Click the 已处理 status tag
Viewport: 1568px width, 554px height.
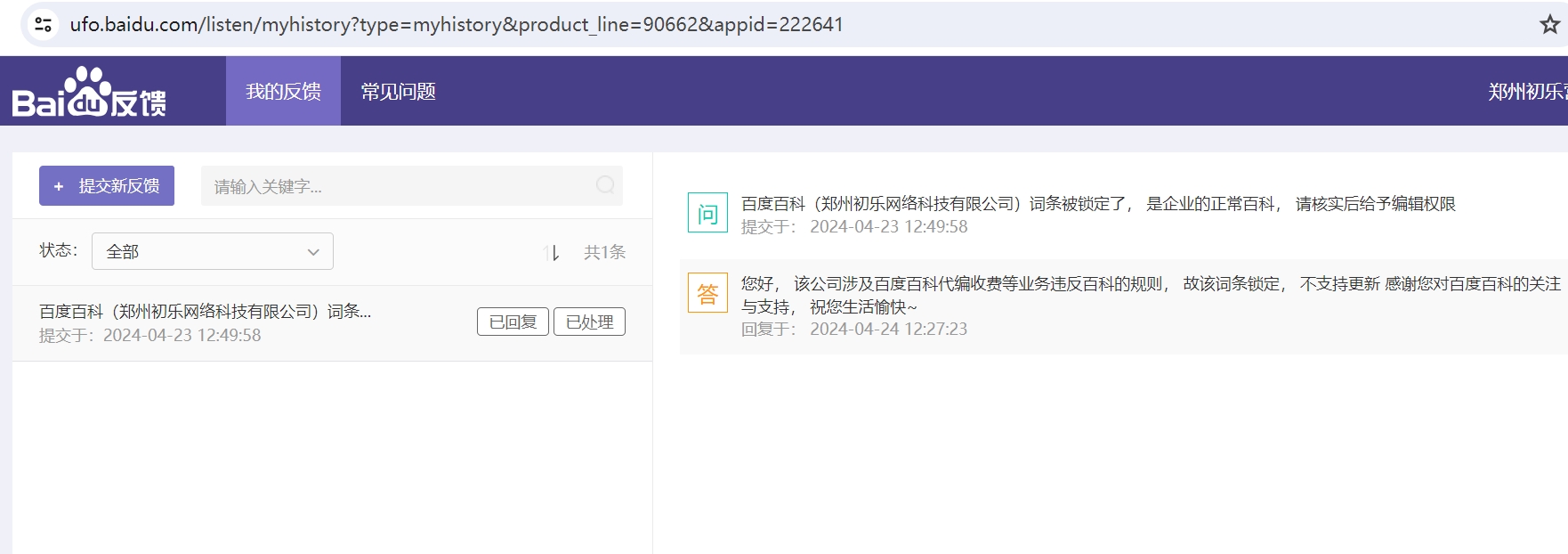pos(589,322)
